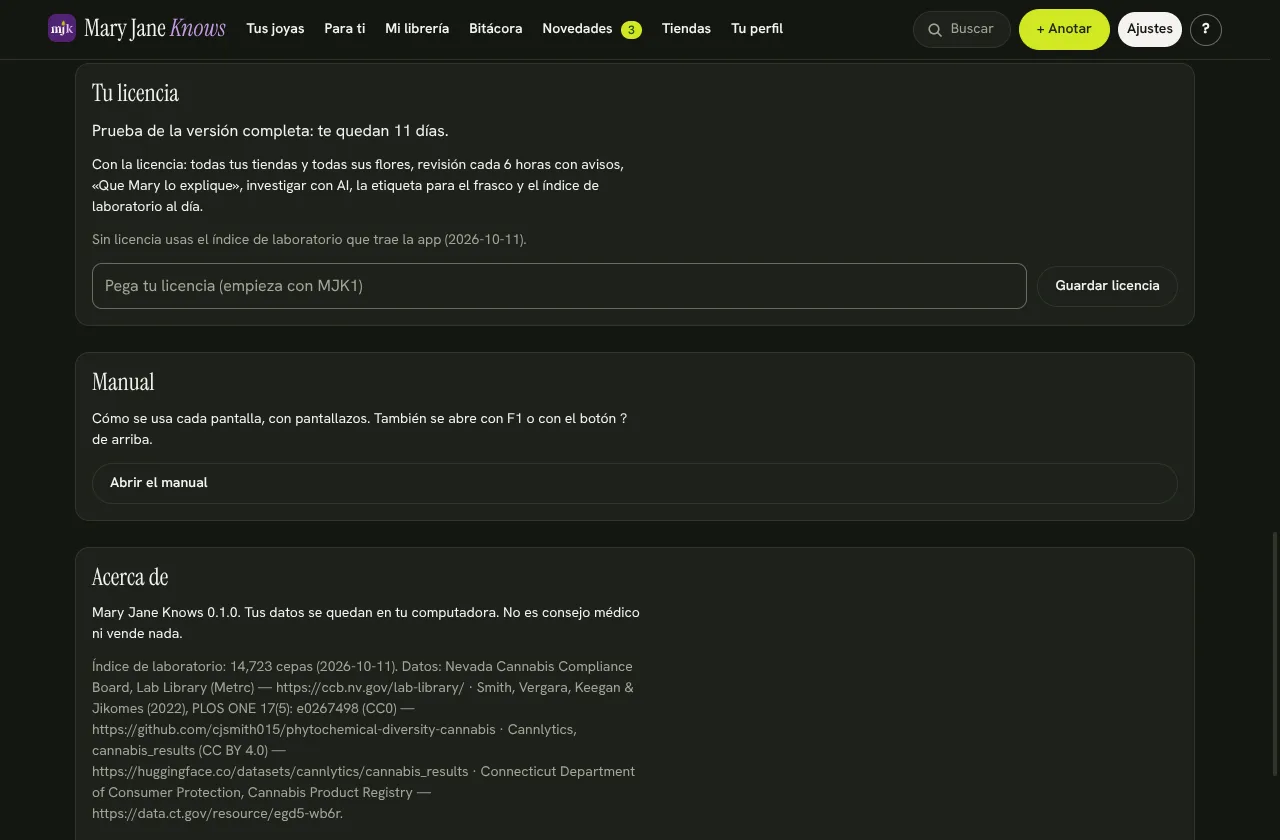Click the data.ct.gov/resource URL text

click(217, 814)
